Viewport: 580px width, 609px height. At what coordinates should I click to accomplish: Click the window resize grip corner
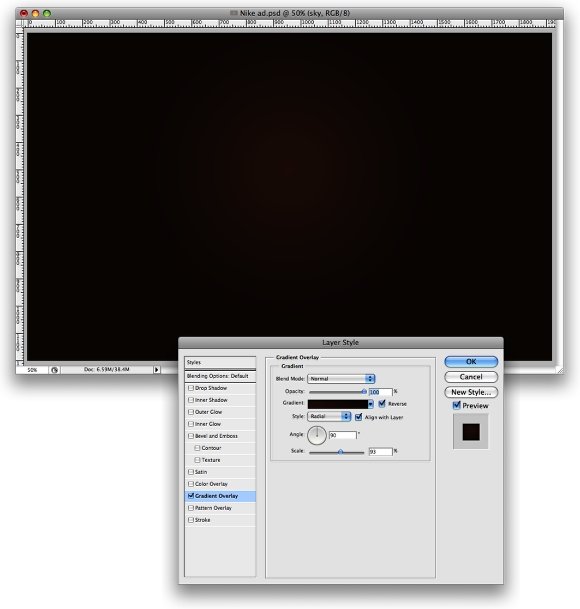point(560,370)
